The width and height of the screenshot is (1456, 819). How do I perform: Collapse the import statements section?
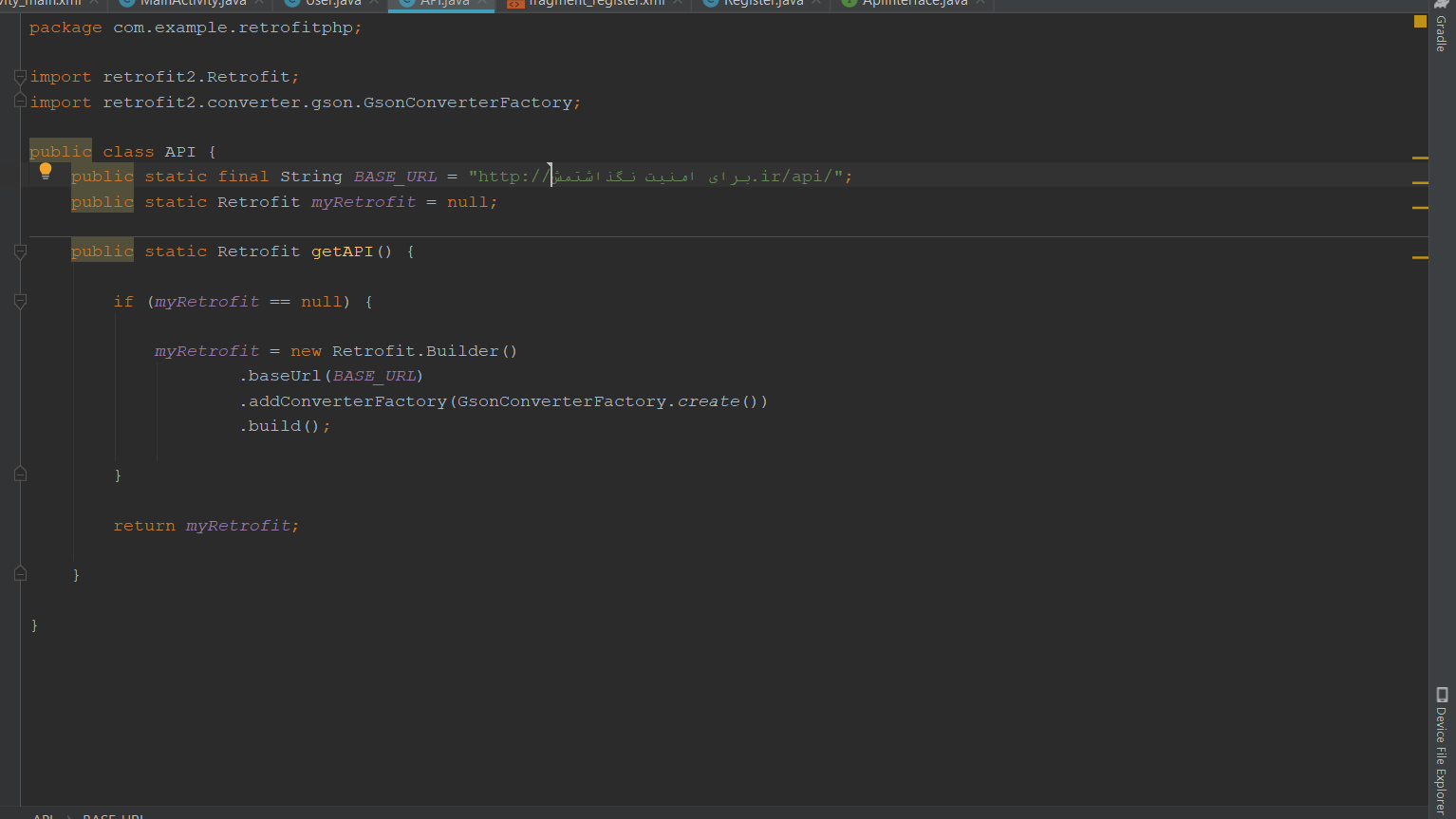coord(19,76)
